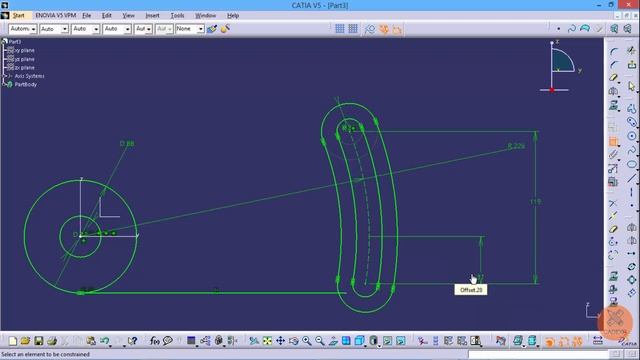Click the New document icon
640x360 pixels.
pyautogui.click(x=13, y=341)
